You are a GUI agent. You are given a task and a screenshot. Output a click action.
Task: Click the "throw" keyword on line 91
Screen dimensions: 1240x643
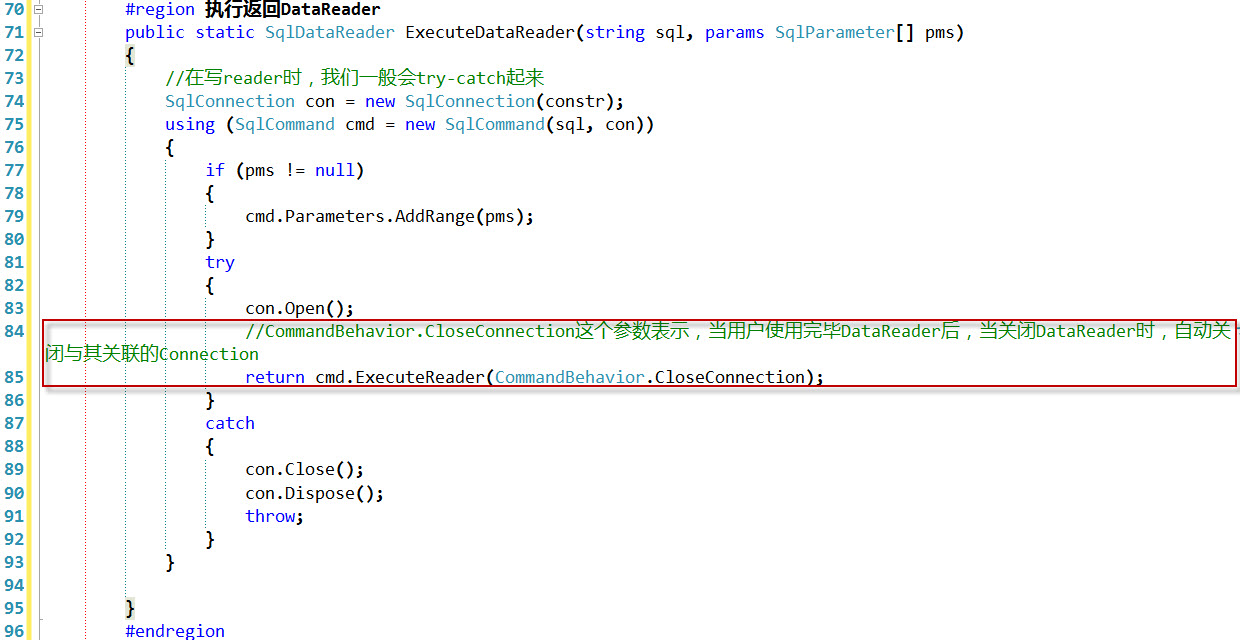click(270, 516)
